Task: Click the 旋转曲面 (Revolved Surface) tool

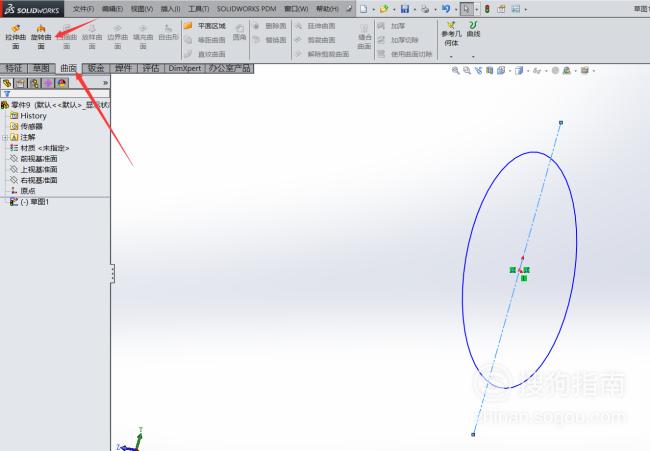Action: pyautogui.click(x=41, y=36)
